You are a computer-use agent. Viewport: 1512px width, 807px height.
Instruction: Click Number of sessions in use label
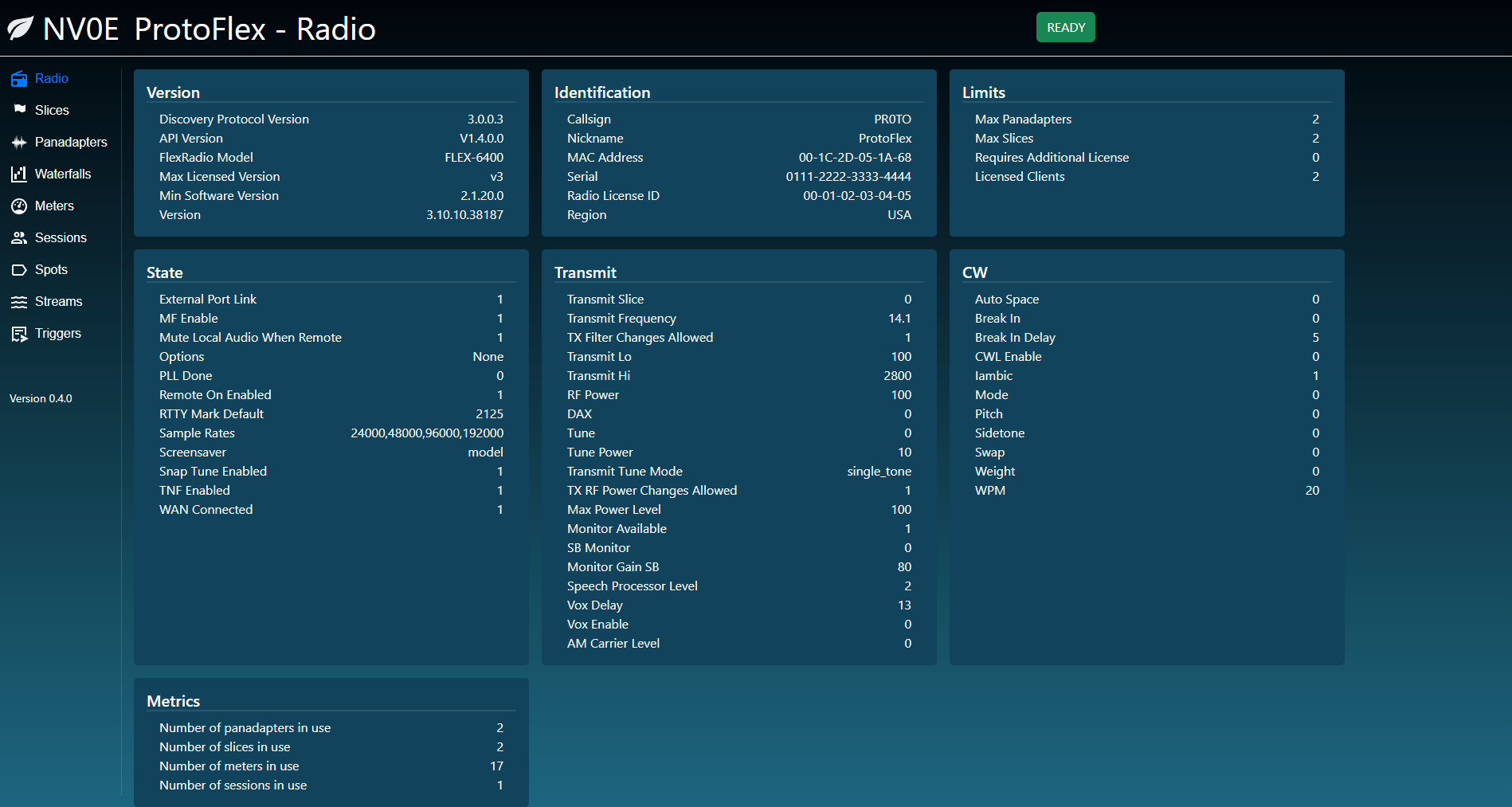click(233, 785)
